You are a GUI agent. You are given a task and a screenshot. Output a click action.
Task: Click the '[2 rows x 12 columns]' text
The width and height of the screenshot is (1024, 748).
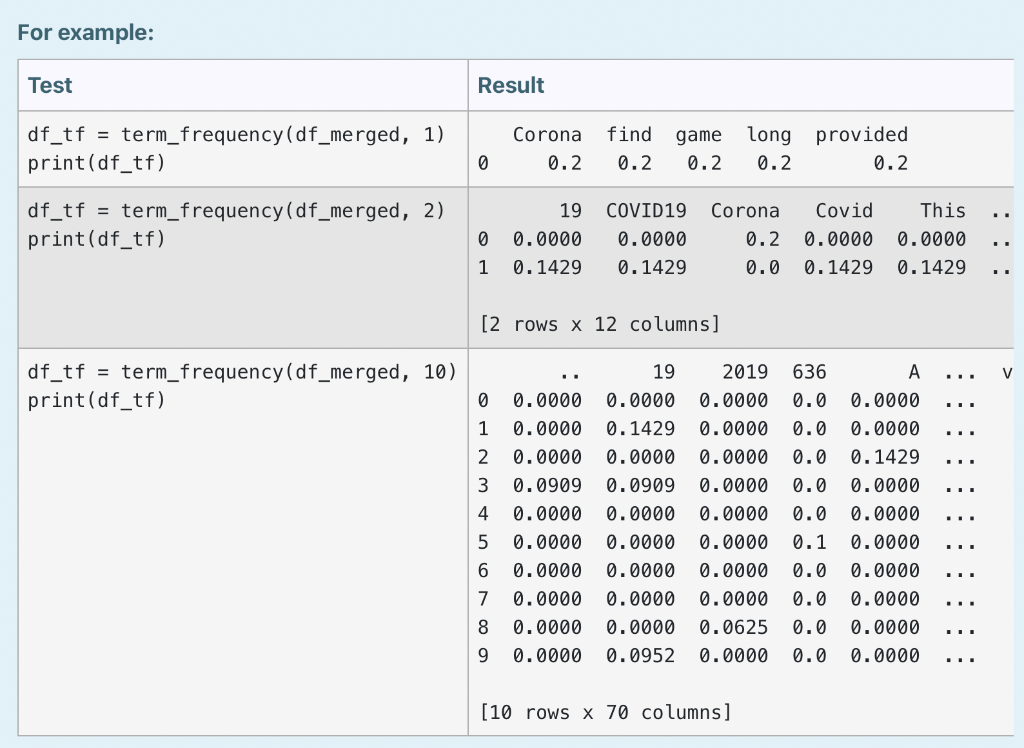click(x=600, y=324)
